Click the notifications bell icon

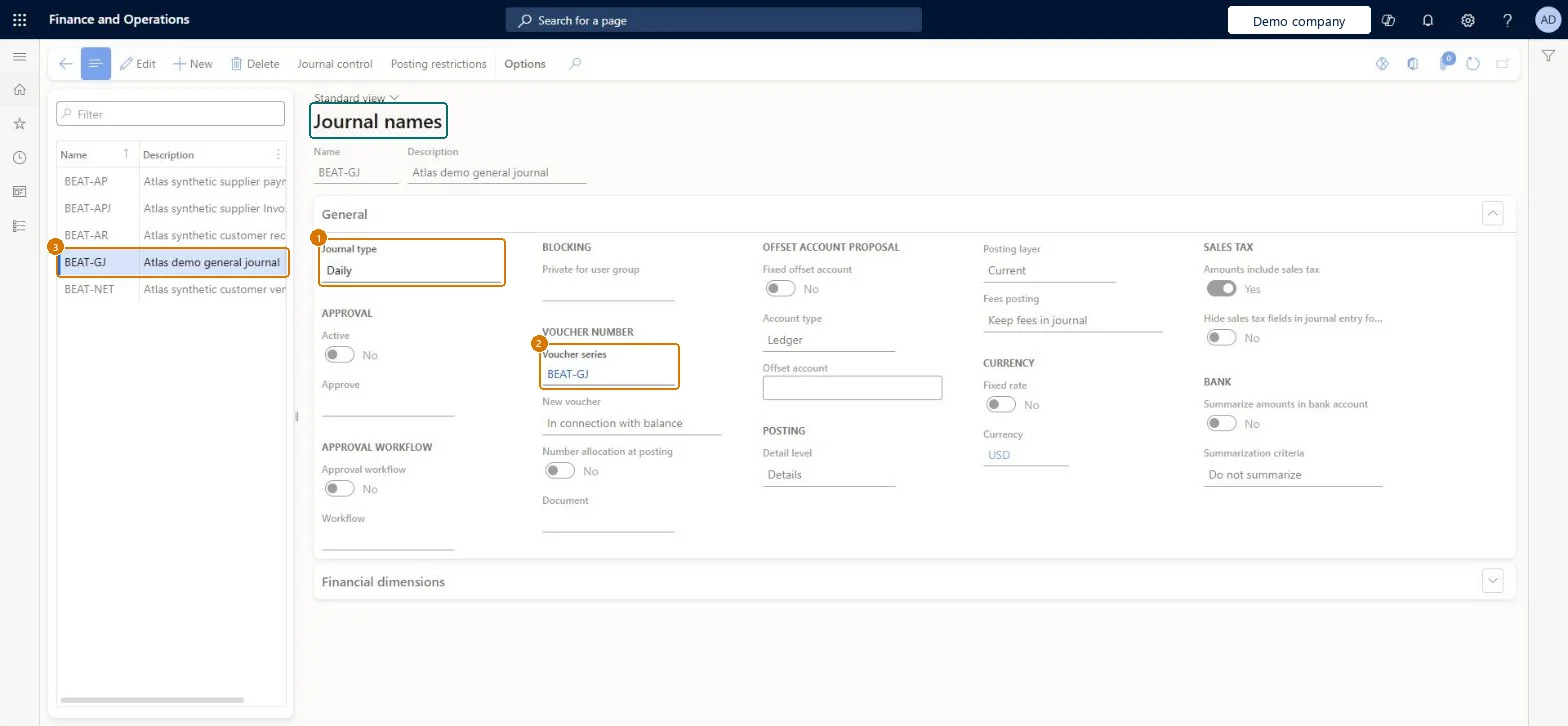pos(1428,20)
